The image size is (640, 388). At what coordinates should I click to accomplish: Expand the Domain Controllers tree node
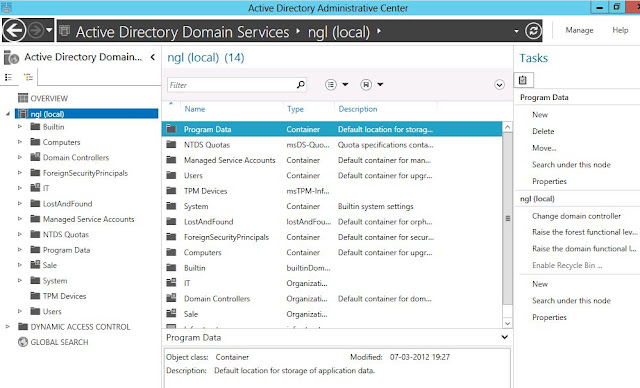click(x=19, y=157)
